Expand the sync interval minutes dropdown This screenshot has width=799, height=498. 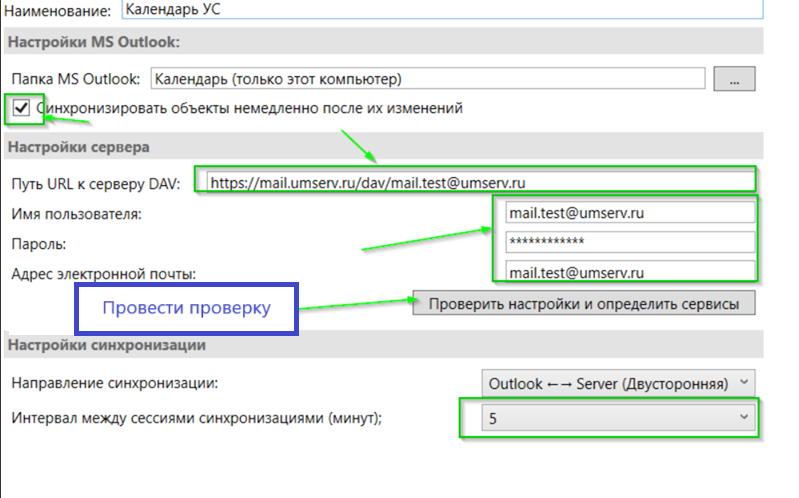(x=617, y=418)
